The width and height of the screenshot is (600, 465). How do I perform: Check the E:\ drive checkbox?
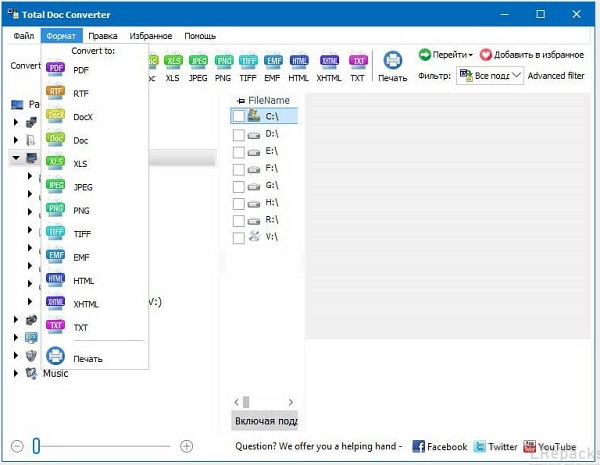click(x=239, y=152)
